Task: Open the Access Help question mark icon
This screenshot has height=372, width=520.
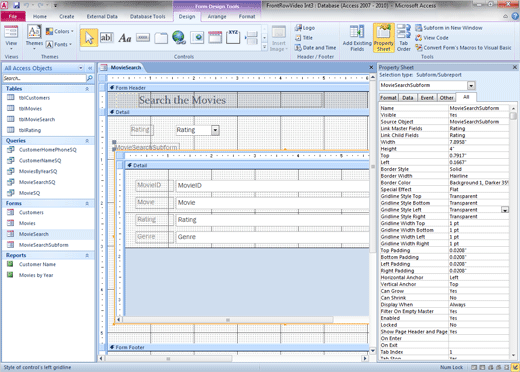Action: click(515, 16)
